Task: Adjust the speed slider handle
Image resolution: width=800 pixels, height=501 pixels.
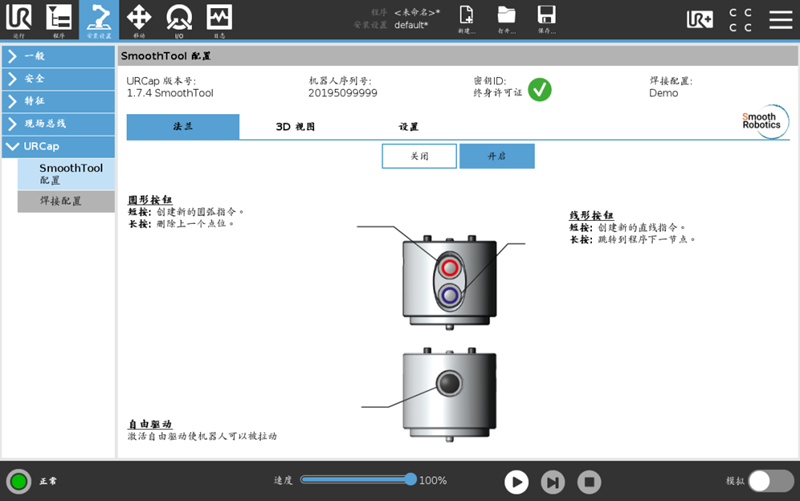Action: click(410, 480)
